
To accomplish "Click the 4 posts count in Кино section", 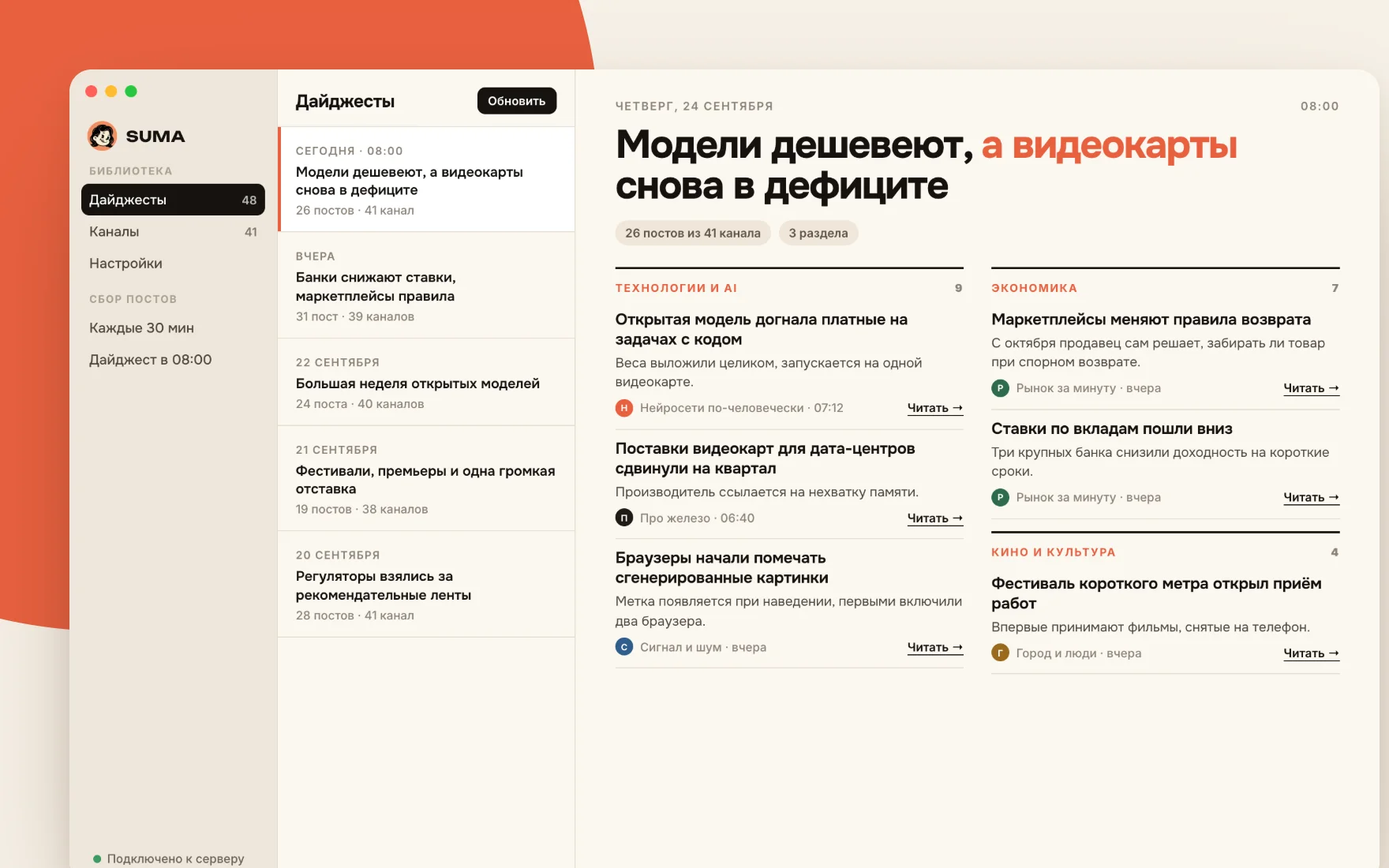I will (x=1335, y=552).
